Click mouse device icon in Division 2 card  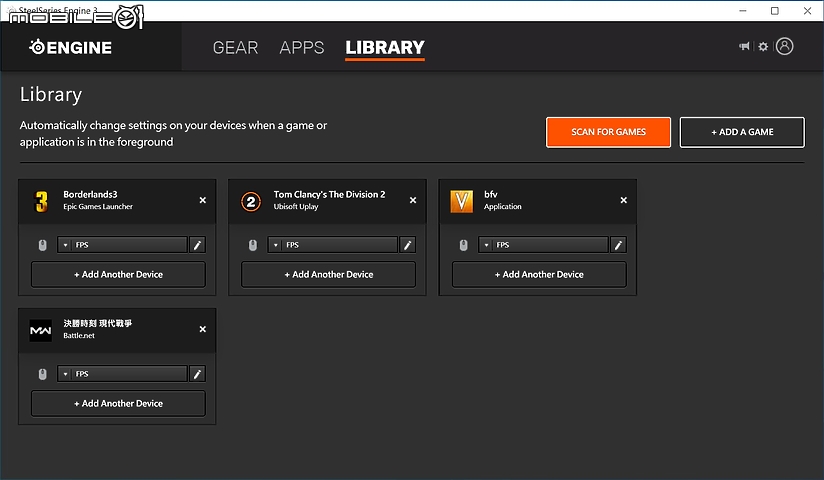pyautogui.click(x=253, y=245)
